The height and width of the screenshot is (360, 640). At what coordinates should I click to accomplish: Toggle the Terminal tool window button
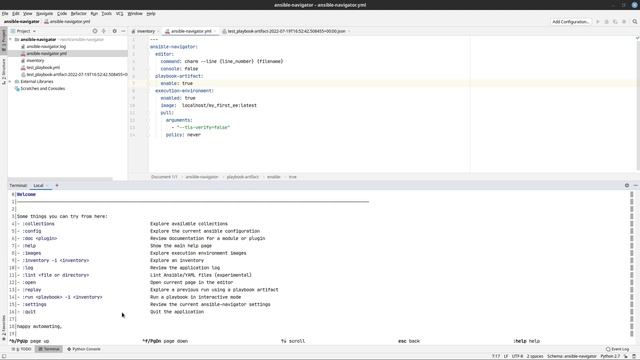click(x=49, y=349)
